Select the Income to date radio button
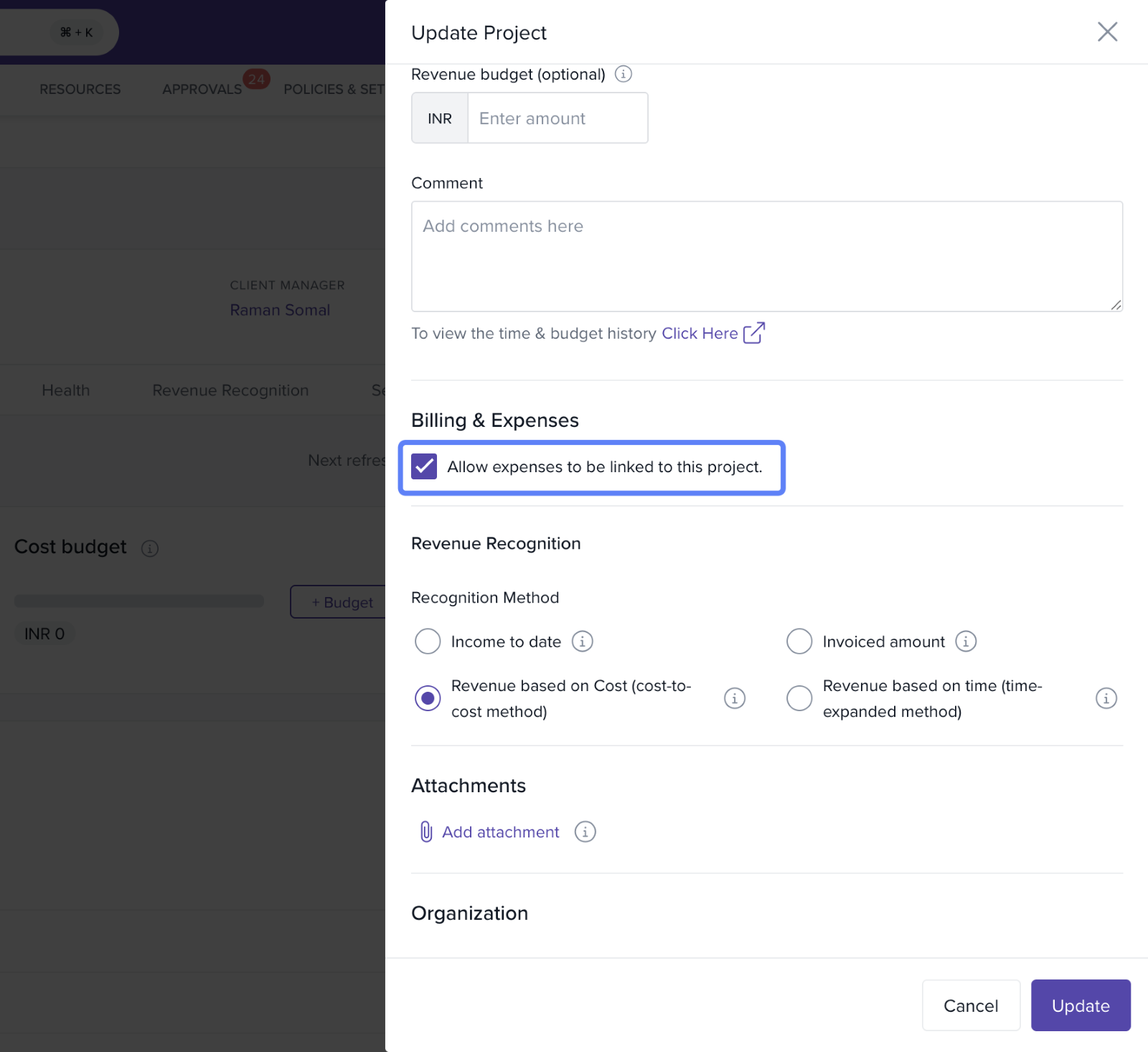This screenshot has height=1052, width=1148. click(428, 642)
